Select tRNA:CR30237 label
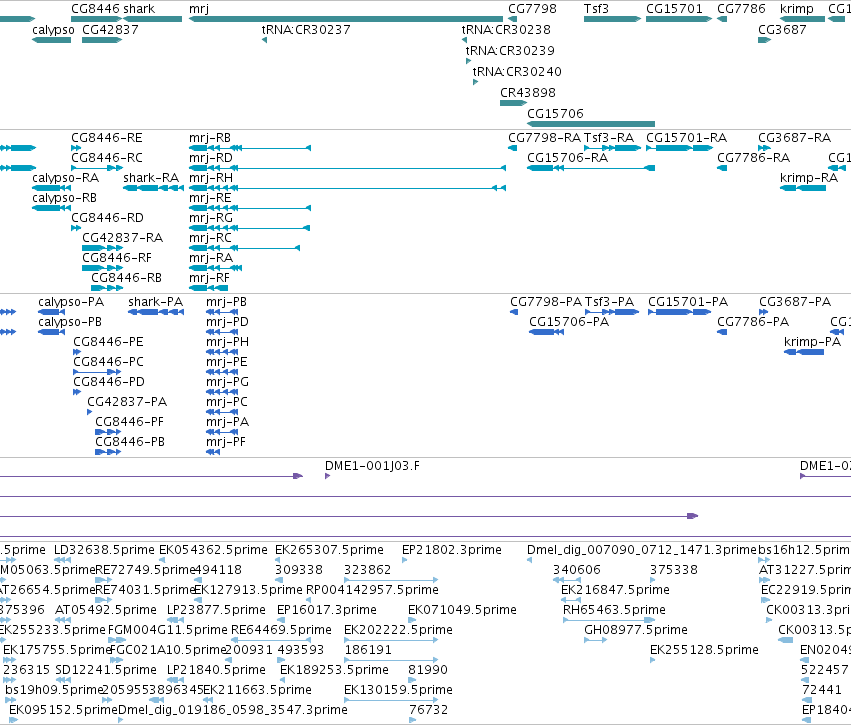The width and height of the screenshot is (851, 725). pos(306,30)
